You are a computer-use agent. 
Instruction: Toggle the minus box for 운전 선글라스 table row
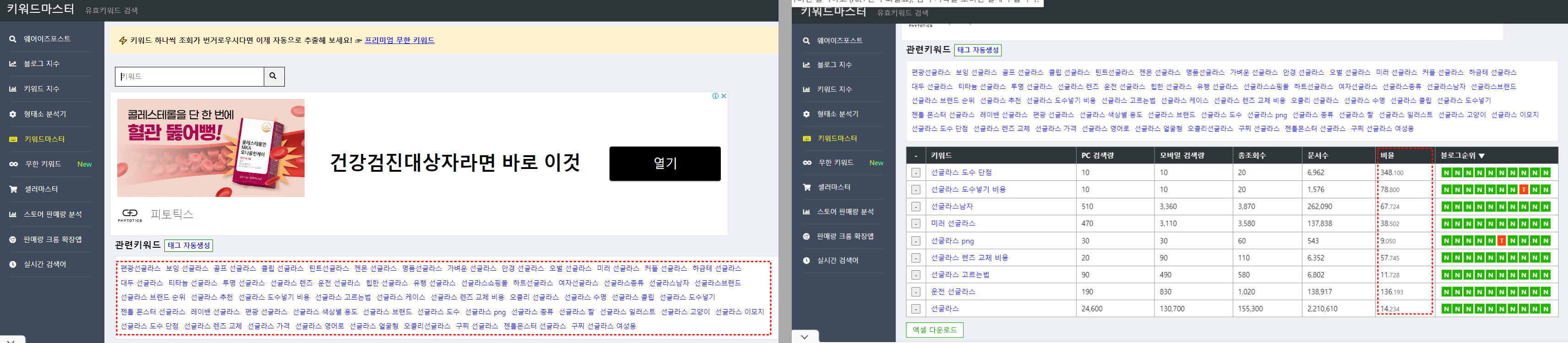(915, 292)
